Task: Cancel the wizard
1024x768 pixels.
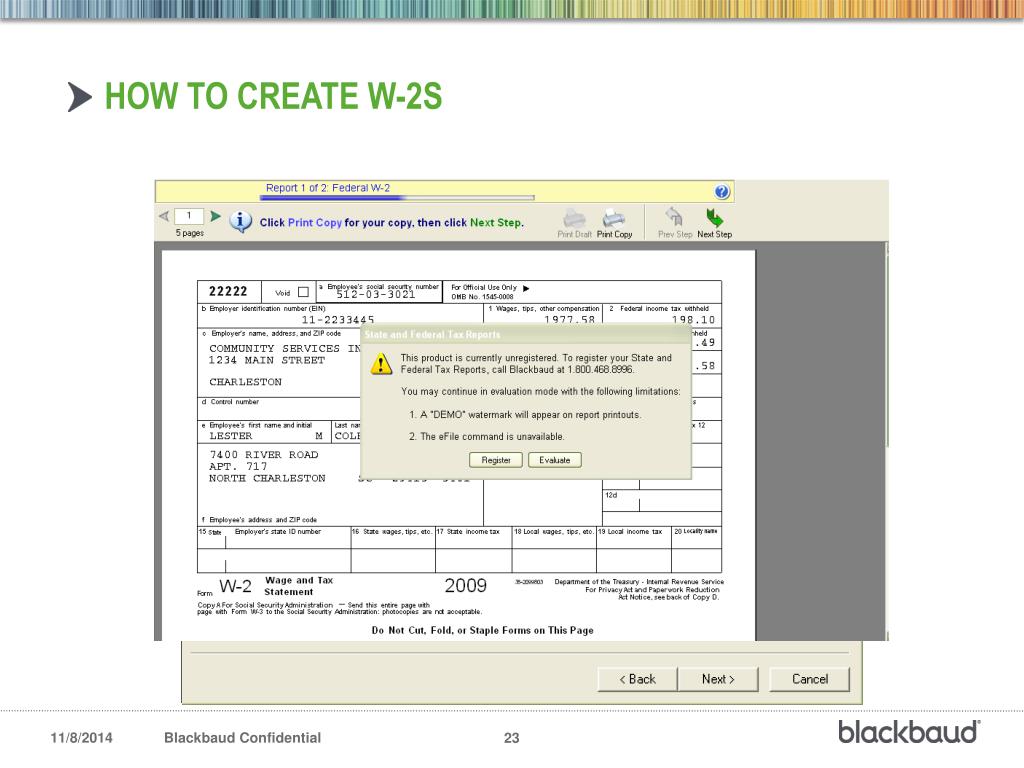Action: click(809, 679)
